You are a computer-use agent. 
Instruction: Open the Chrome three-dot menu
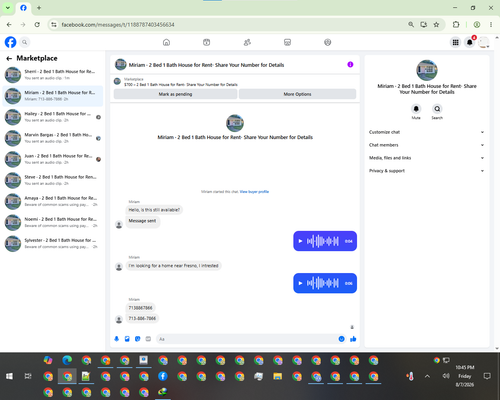491,25
